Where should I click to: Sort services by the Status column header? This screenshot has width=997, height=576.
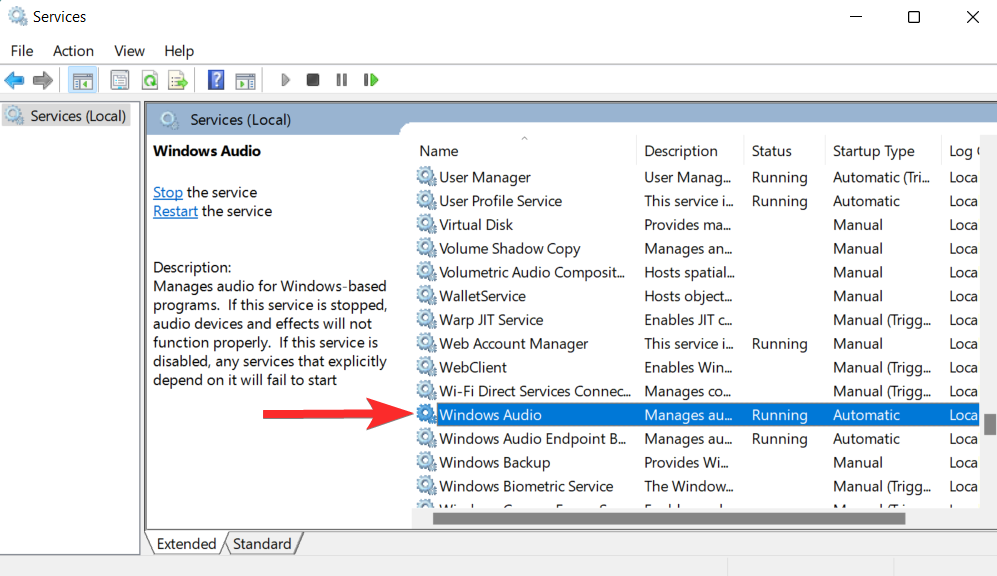[770, 150]
